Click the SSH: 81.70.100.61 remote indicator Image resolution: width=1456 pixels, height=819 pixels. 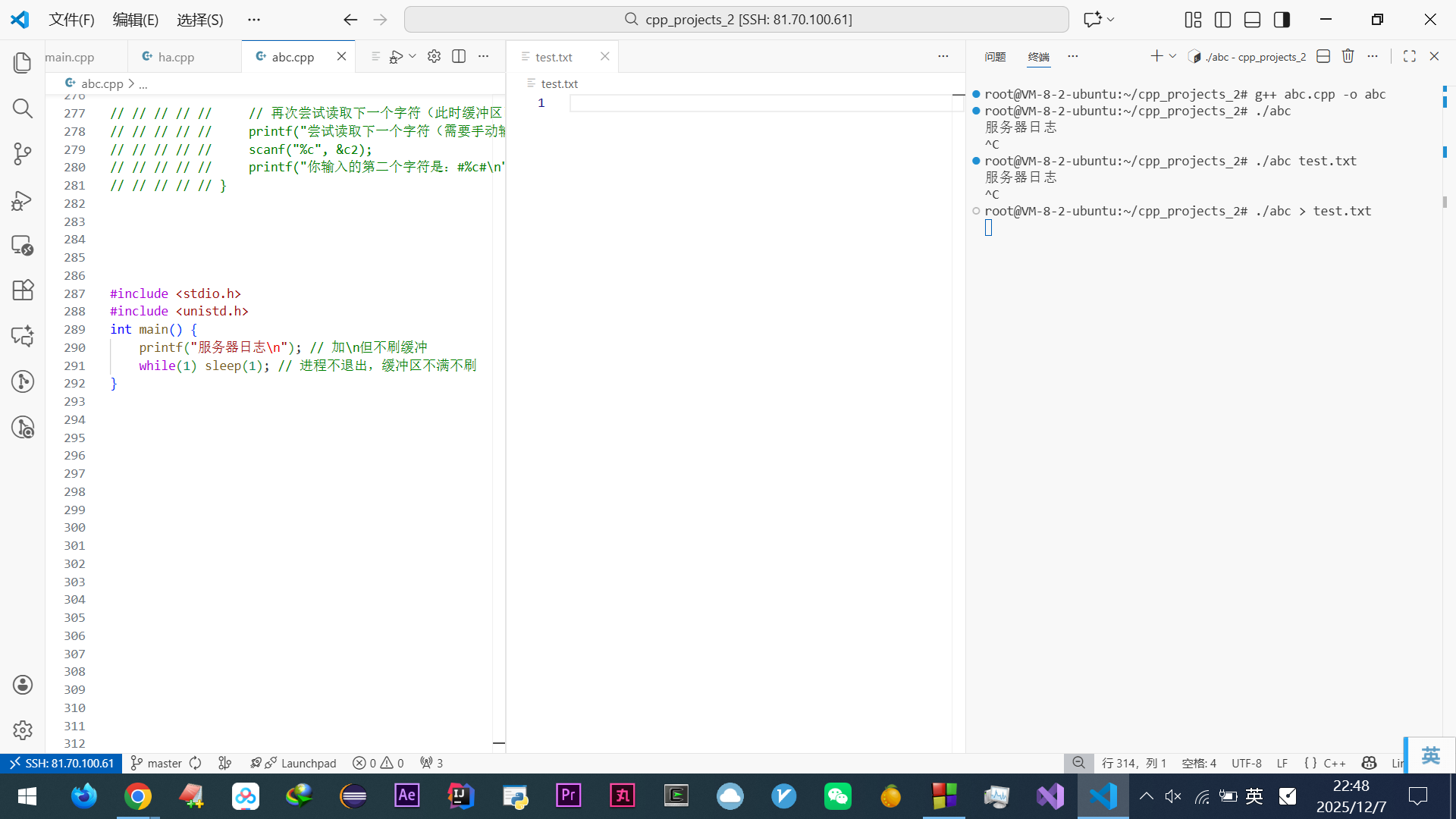point(61,763)
